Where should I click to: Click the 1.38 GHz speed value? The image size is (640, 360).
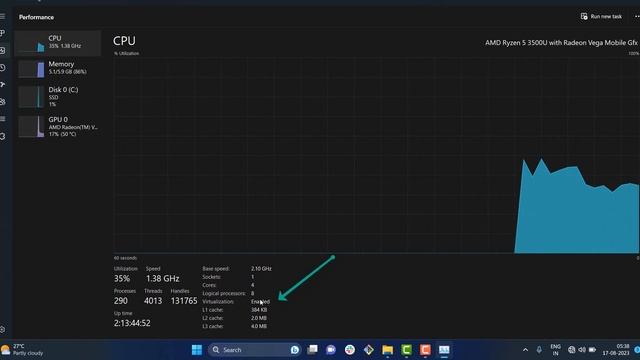point(162,278)
